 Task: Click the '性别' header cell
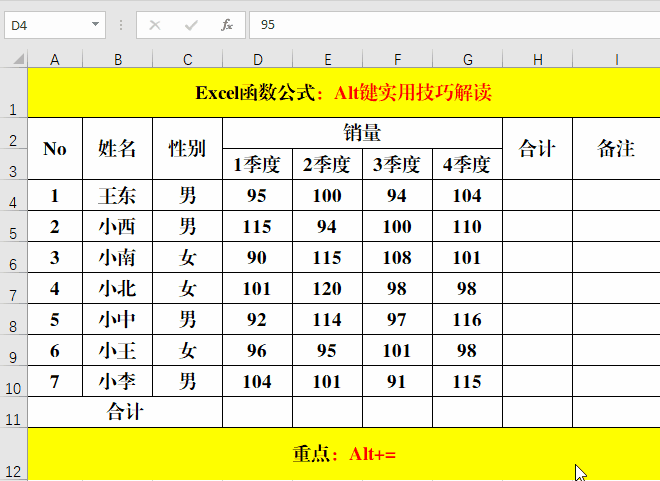187,149
